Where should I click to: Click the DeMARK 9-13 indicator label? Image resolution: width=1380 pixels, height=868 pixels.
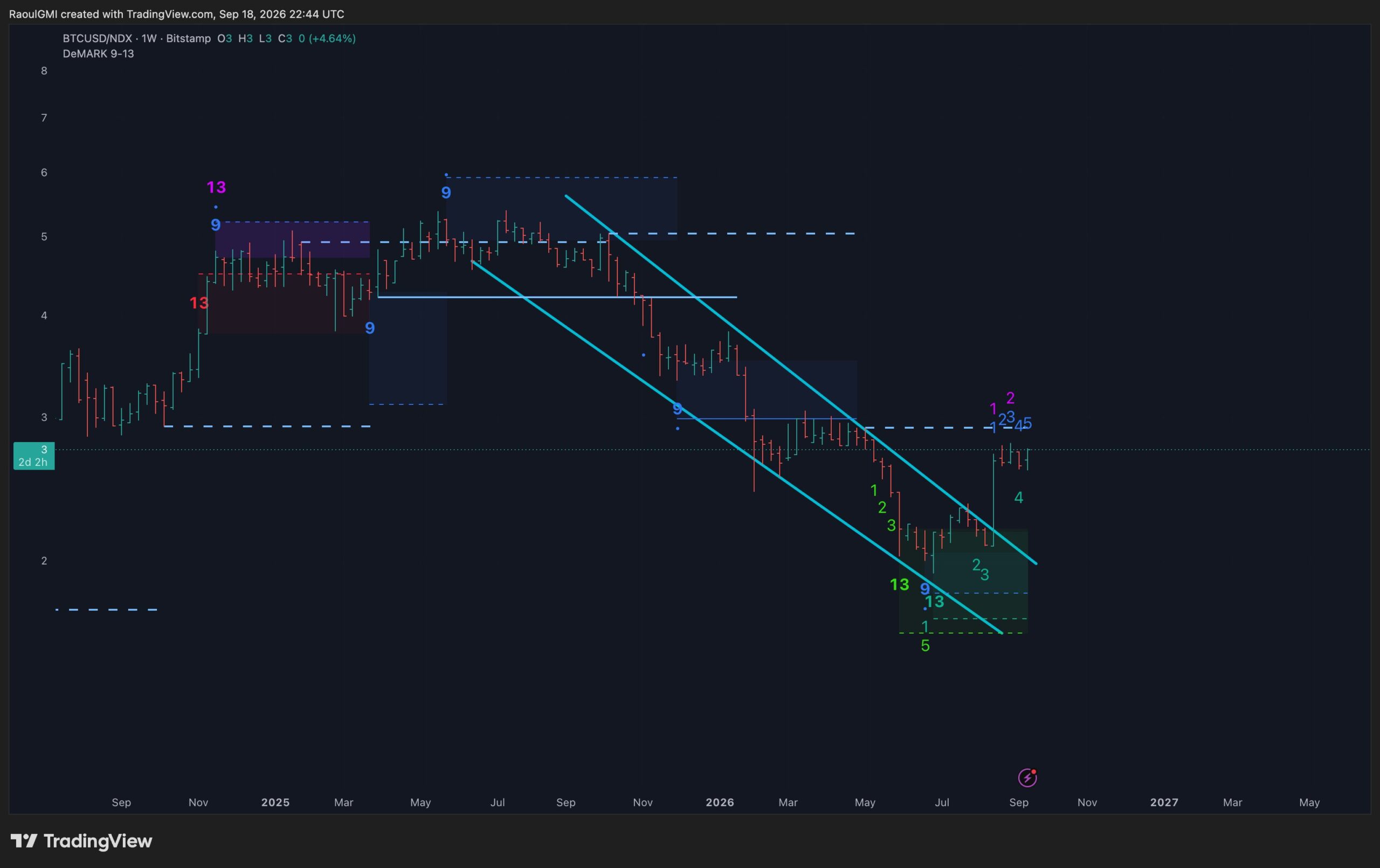coord(98,53)
